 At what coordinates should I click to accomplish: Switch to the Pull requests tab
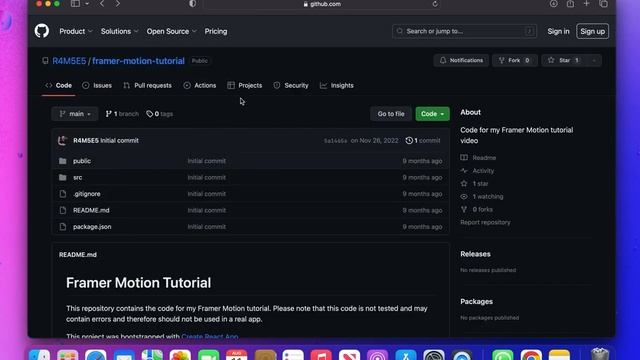147,85
